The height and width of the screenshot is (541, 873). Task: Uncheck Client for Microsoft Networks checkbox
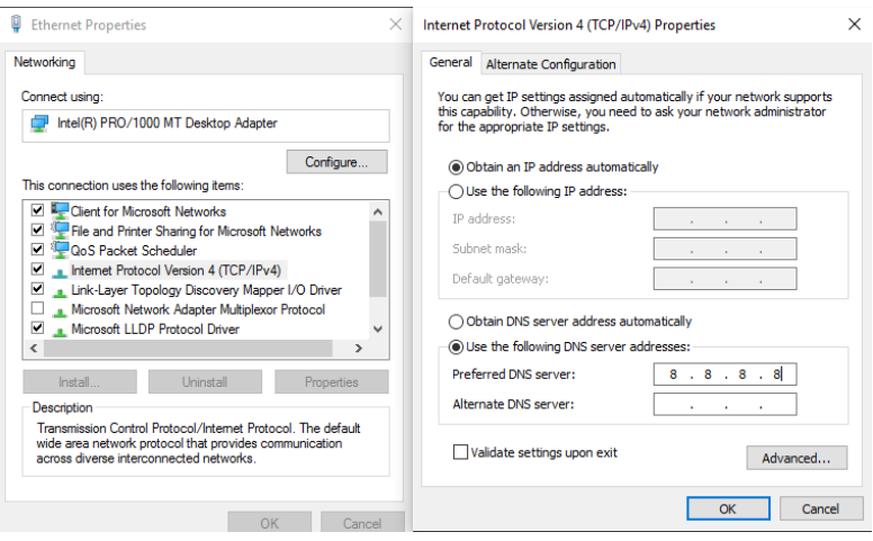(x=37, y=210)
